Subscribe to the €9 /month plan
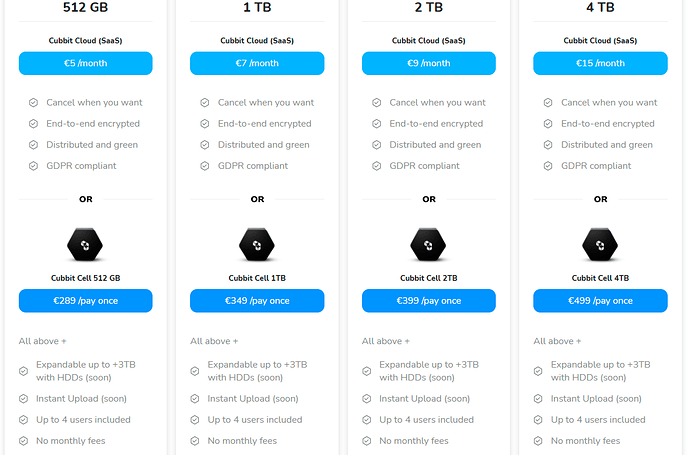 click(429, 63)
